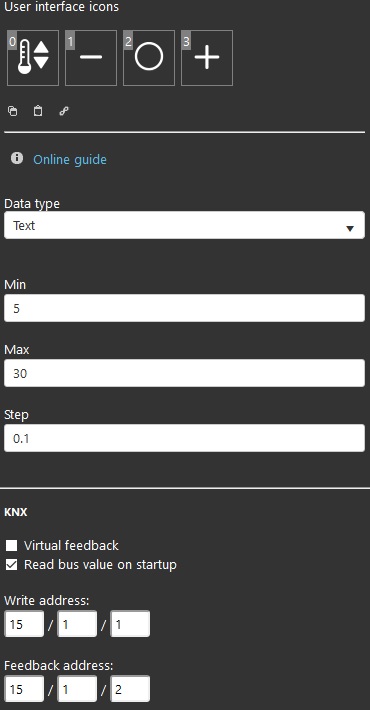
Task: Open the Online guide link
Action: [70, 159]
